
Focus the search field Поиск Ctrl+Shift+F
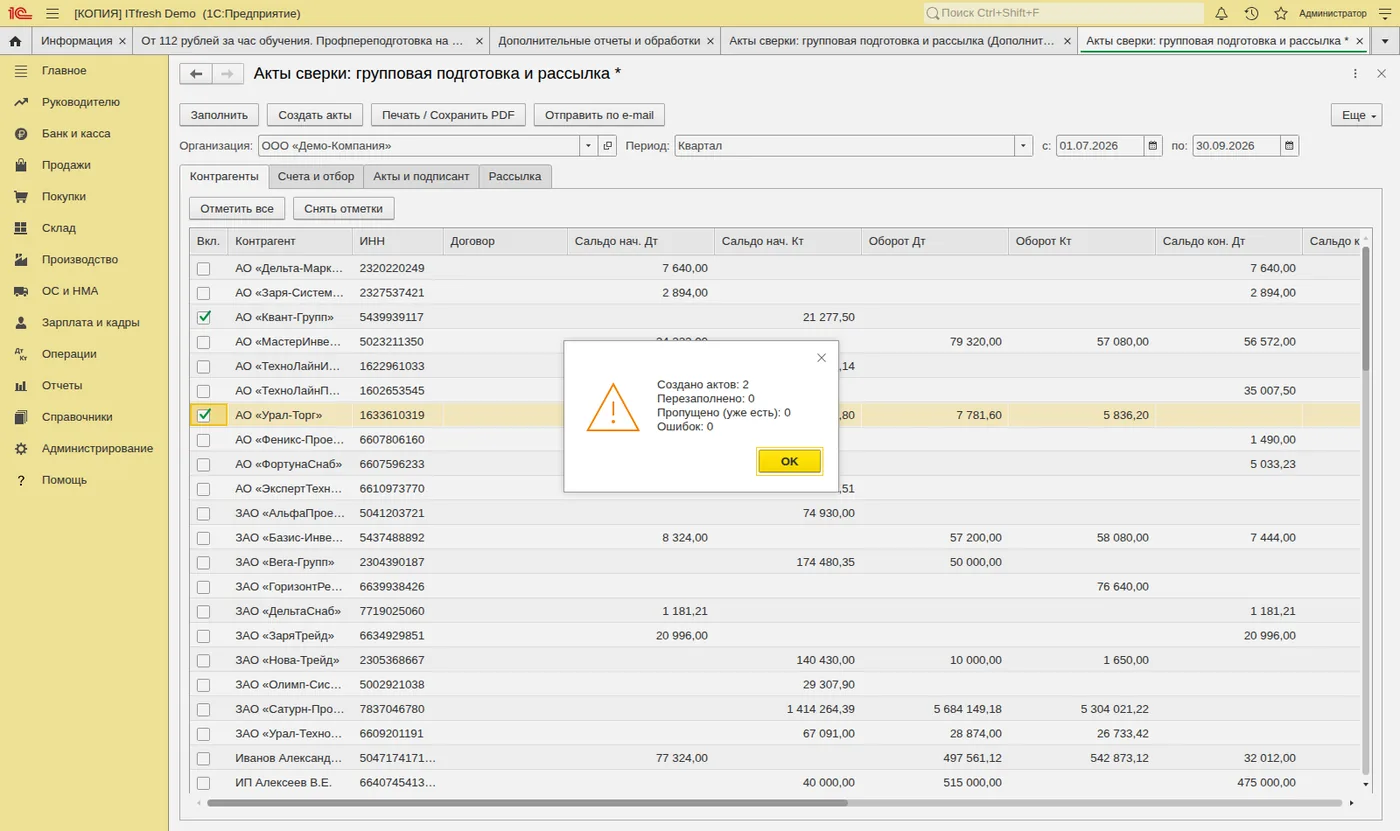tap(1064, 13)
